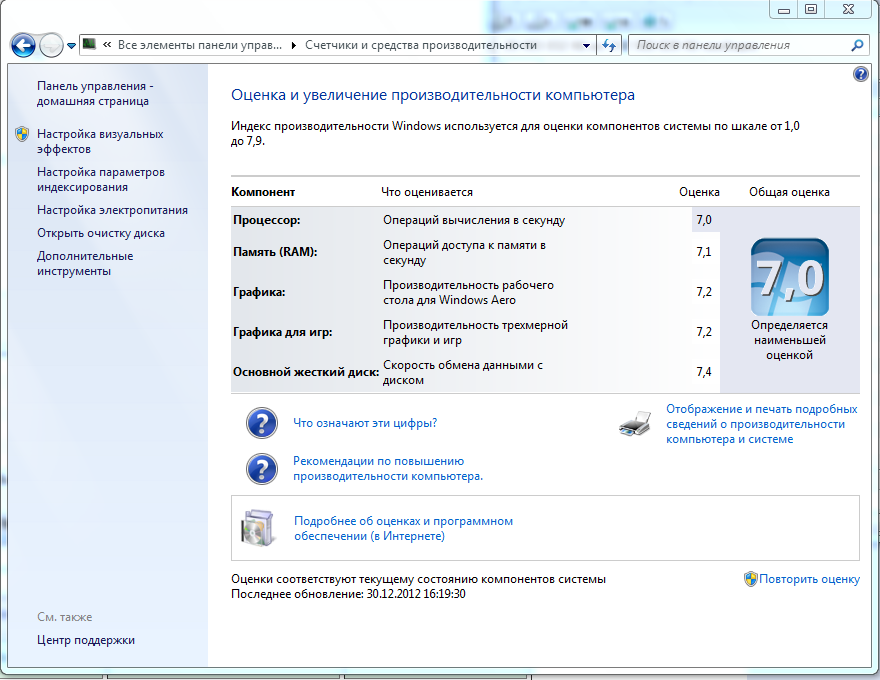Open 'Отображение и печать подробных сведений' link
Image resolution: width=880 pixels, height=680 pixels.
[x=762, y=424]
